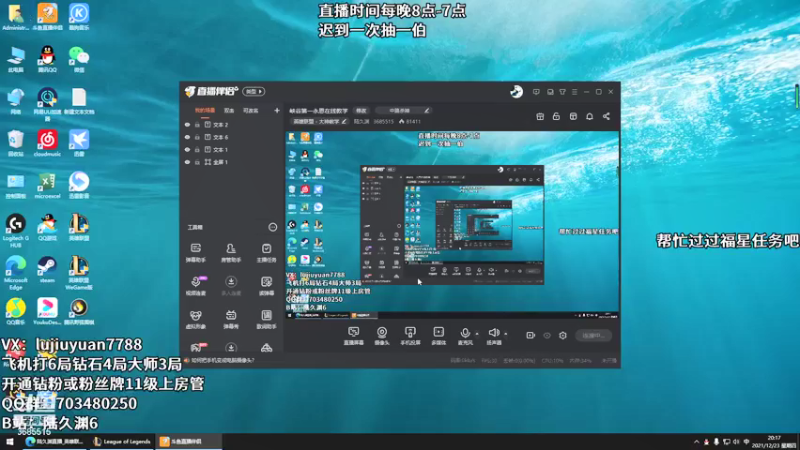
Task: Open the user avatar in the title bar
Action: tap(516, 91)
